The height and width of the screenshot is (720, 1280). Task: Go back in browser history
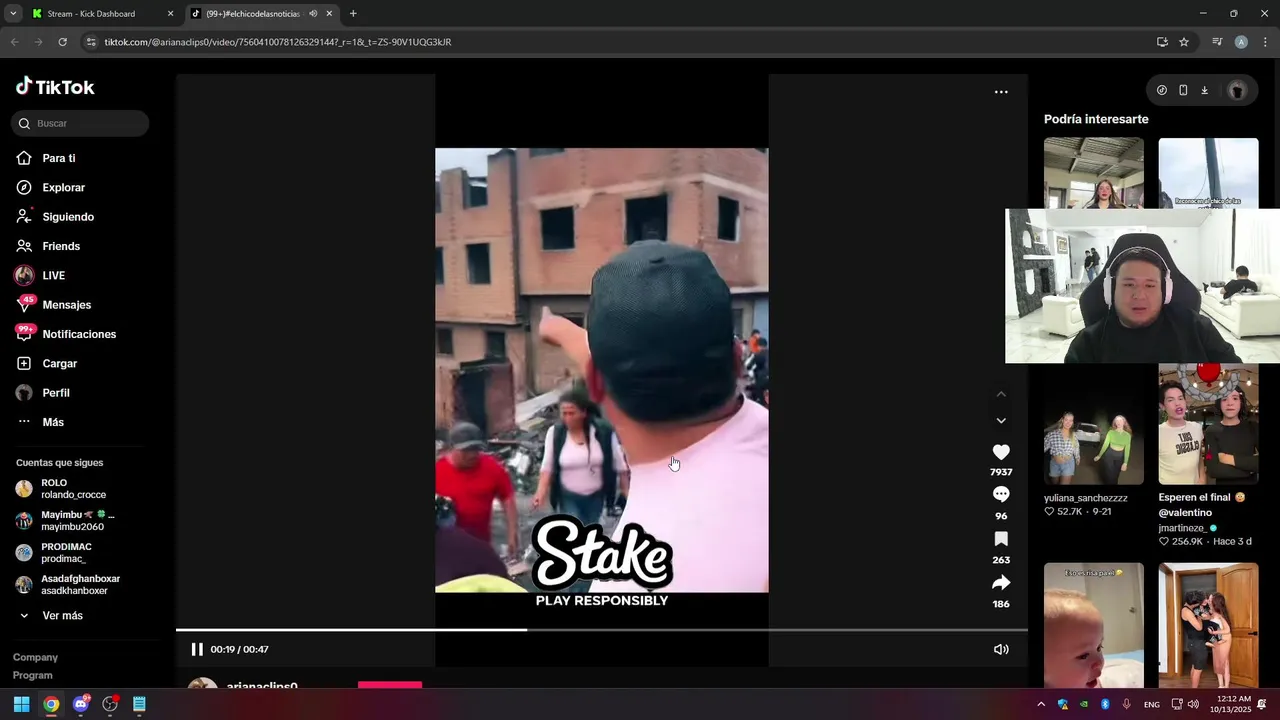pyautogui.click(x=14, y=42)
